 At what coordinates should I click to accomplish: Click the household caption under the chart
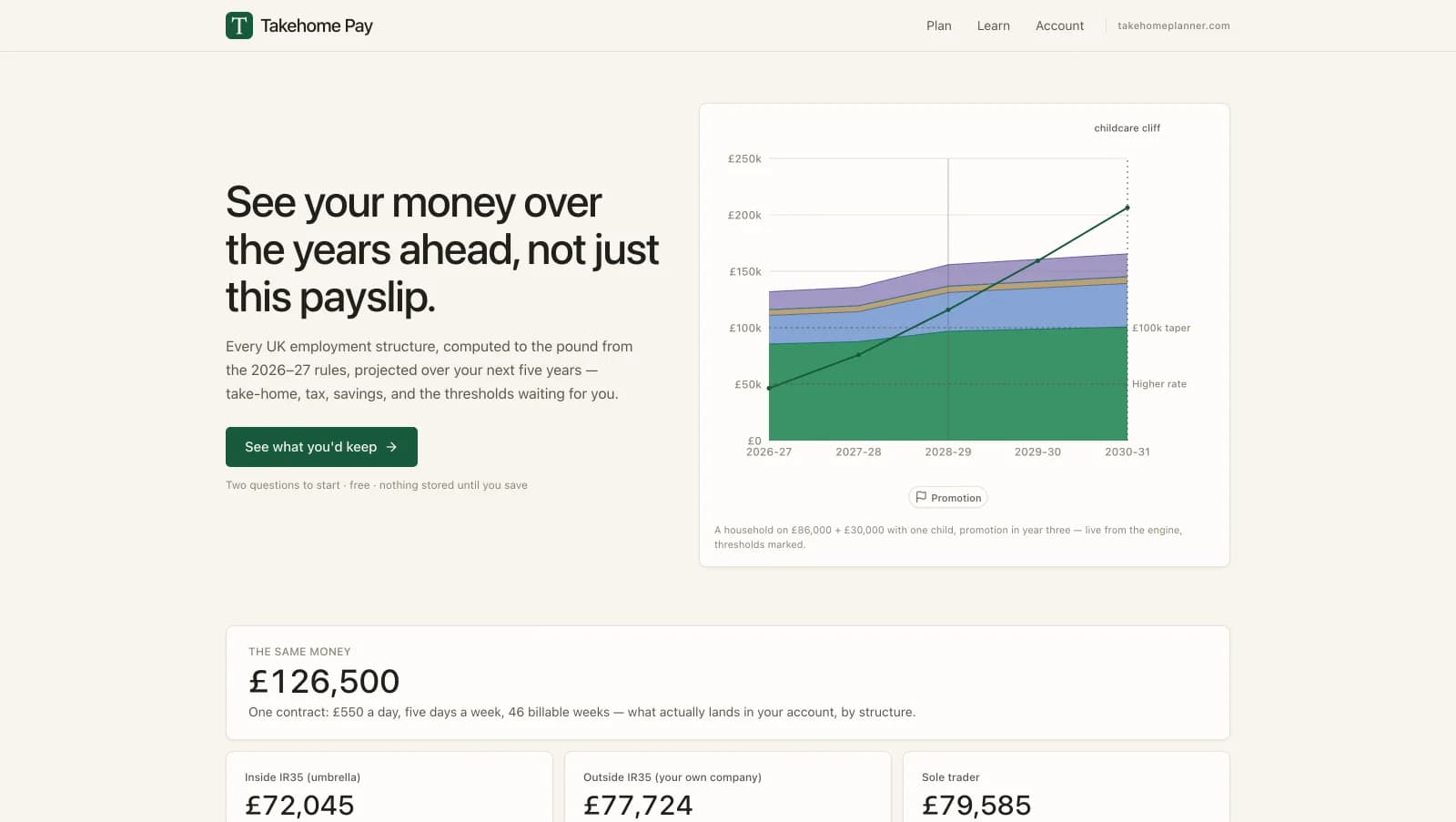coord(948,537)
